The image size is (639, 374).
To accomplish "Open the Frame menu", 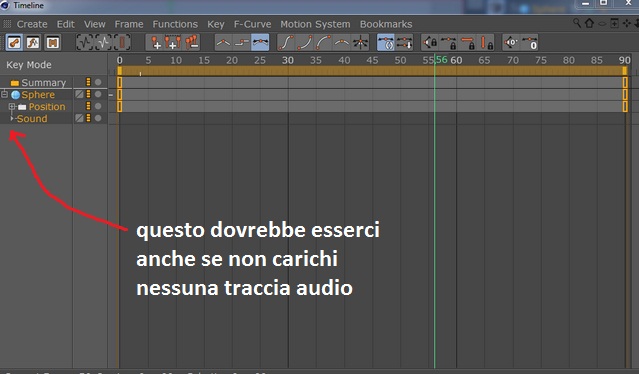I will [129, 24].
